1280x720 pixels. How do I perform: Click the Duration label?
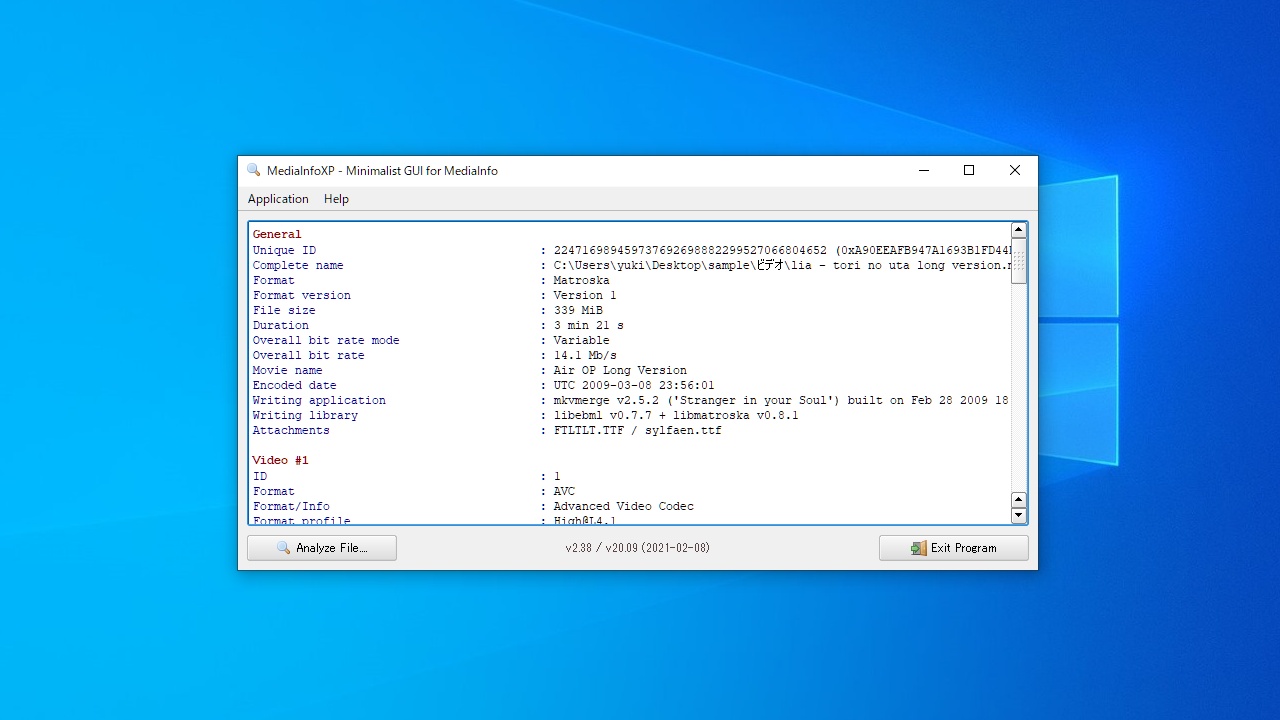pos(281,325)
